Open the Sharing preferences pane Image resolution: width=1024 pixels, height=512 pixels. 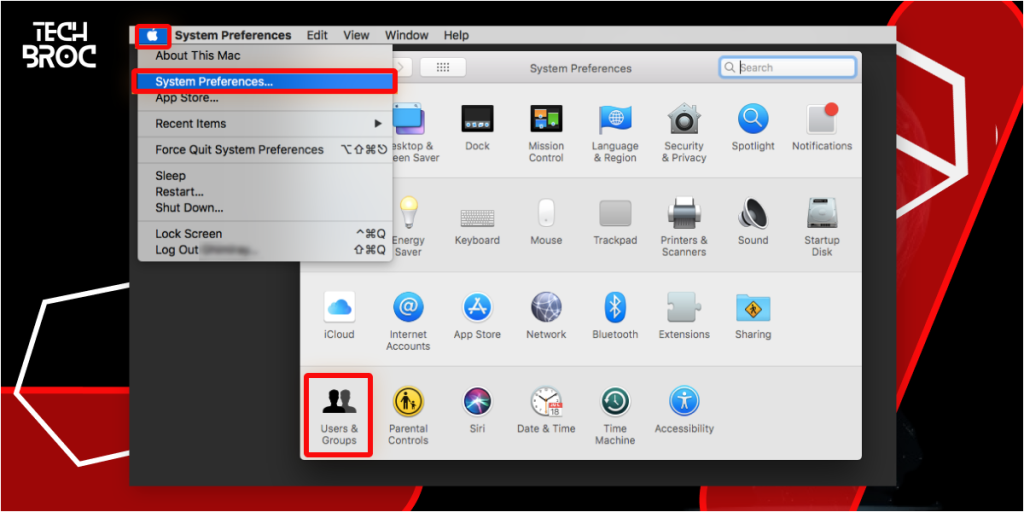click(x=753, y=316)
